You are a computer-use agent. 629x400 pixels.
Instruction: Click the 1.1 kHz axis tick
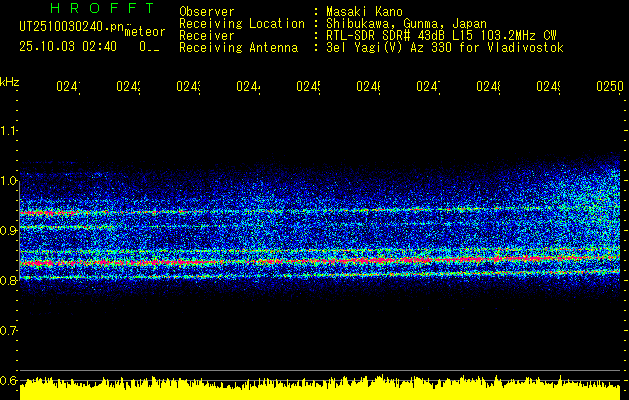point(10,131)
